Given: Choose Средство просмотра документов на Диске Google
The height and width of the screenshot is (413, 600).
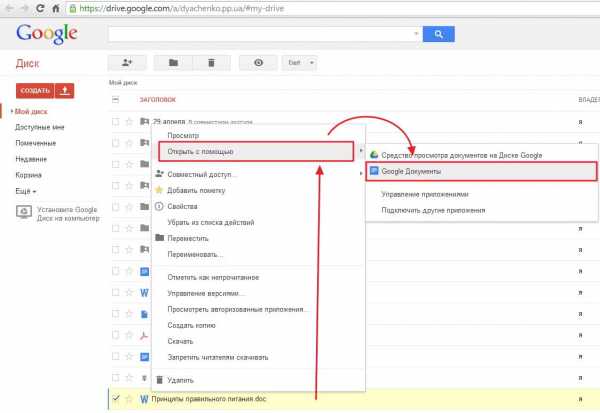Looking at the screenshot, I should pos(461,155).
